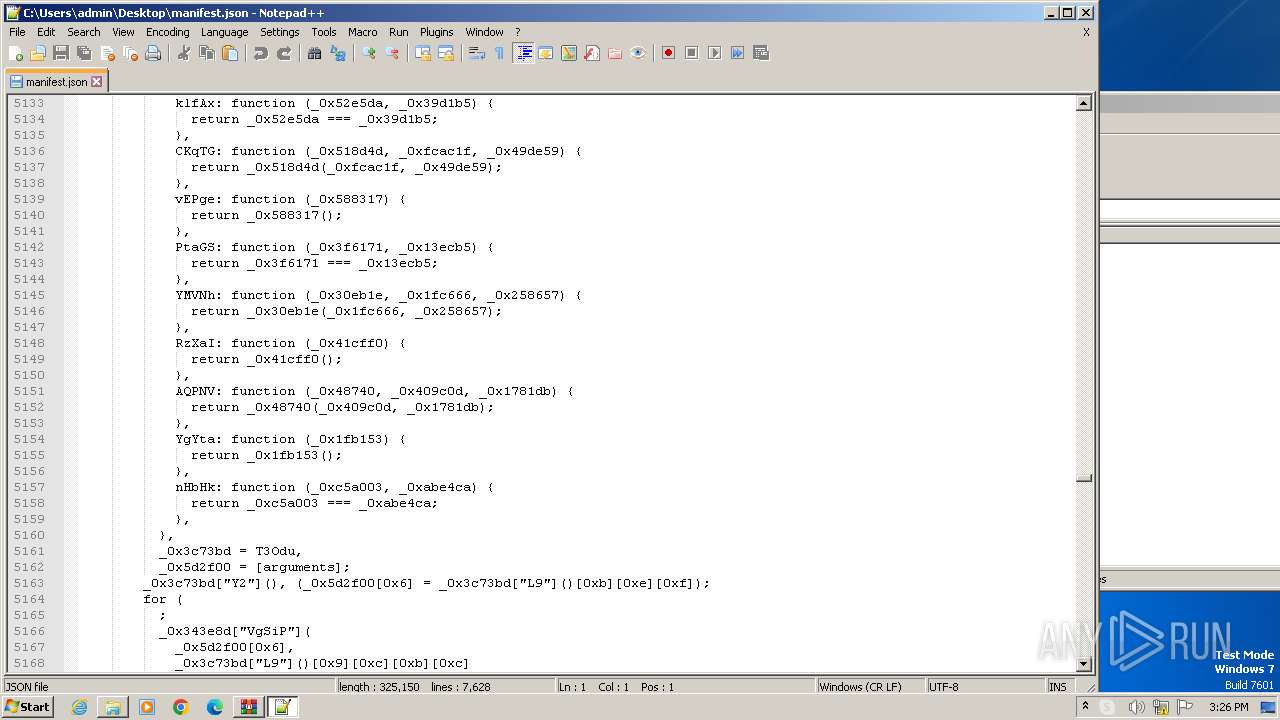The image size is (1280, 720).
Task: Open the Encoding menu
Action: [x=167, y=32]
